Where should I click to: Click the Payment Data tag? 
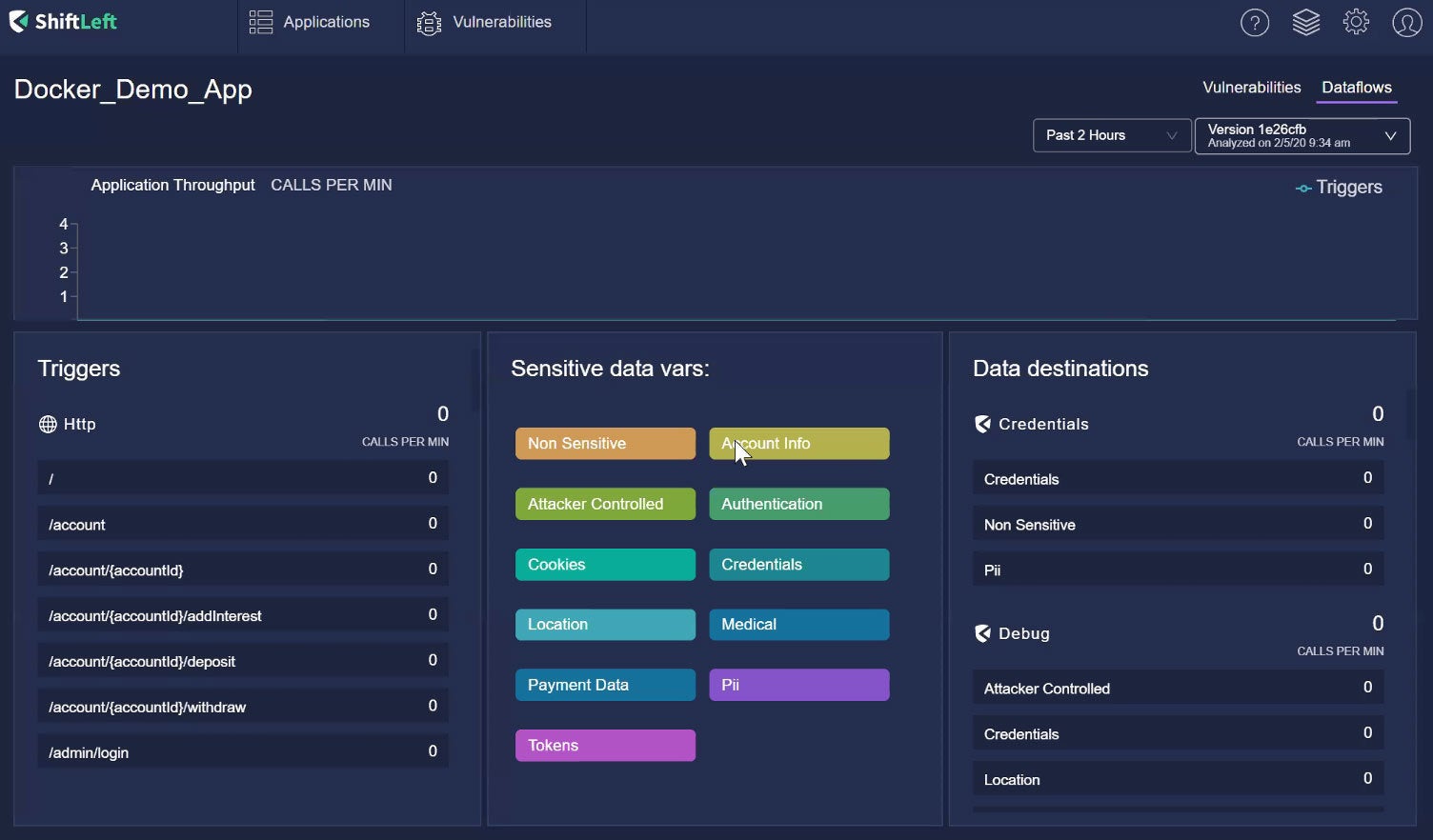(606, 685)
